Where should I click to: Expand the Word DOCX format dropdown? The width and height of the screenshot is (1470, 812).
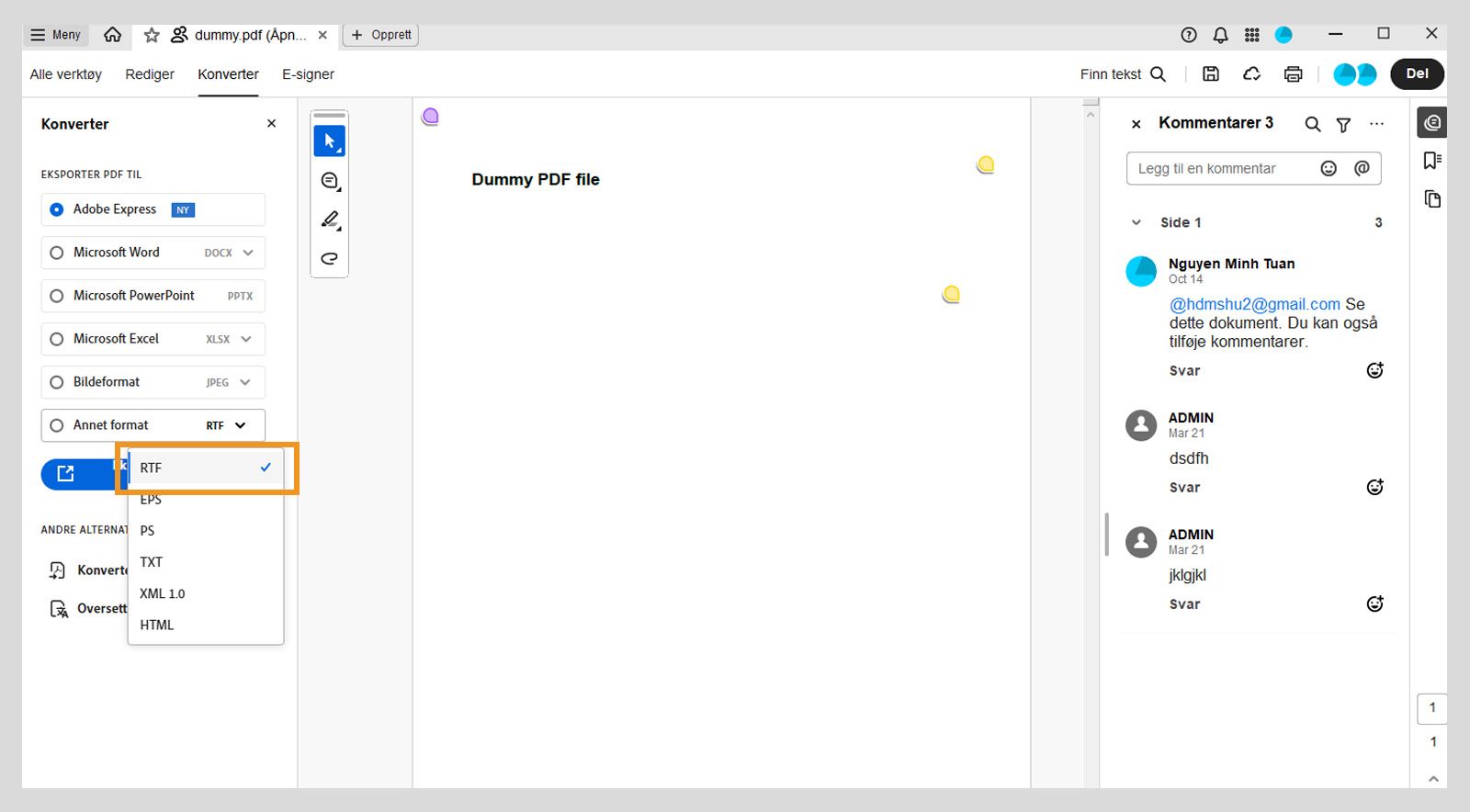[x=247, y=253]
